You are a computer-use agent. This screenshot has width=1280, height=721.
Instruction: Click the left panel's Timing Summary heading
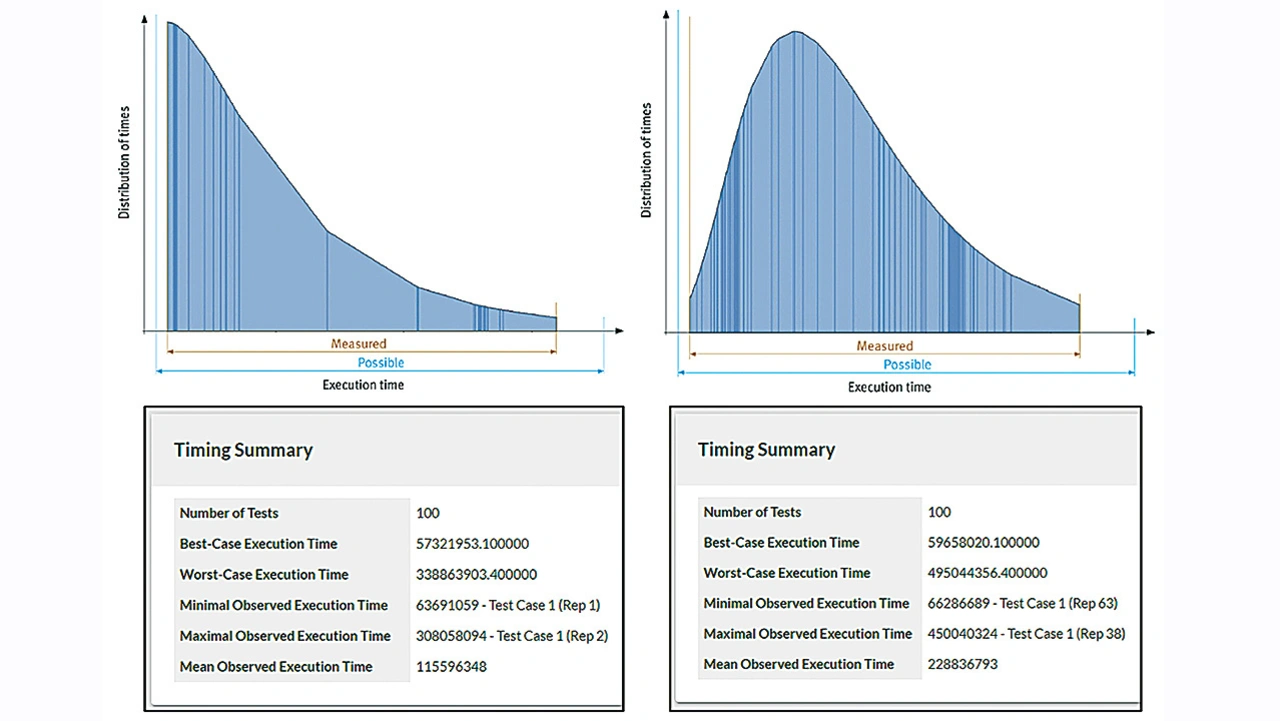243,450
